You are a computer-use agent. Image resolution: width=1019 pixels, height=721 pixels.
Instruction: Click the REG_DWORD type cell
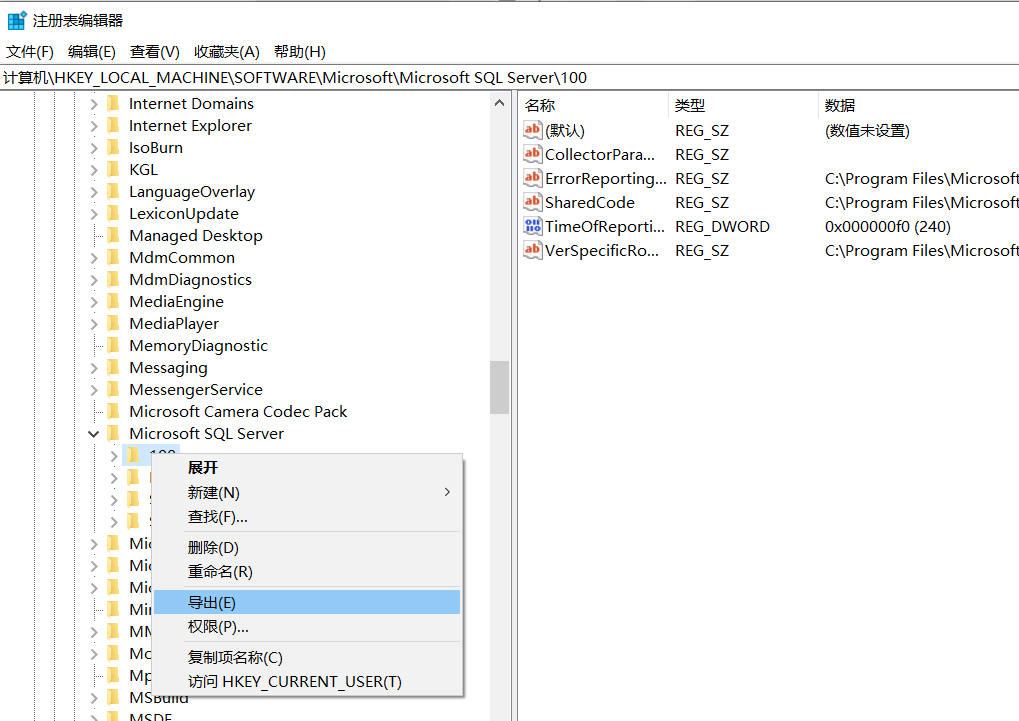[x=722, y=226]
